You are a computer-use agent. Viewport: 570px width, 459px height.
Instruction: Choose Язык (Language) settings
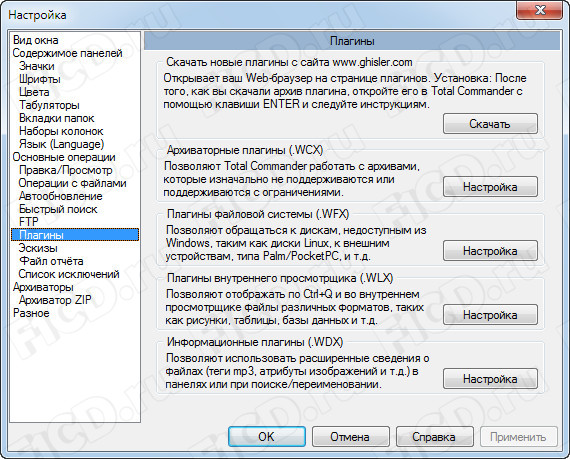pyautogui.click(x=61, y=144)
